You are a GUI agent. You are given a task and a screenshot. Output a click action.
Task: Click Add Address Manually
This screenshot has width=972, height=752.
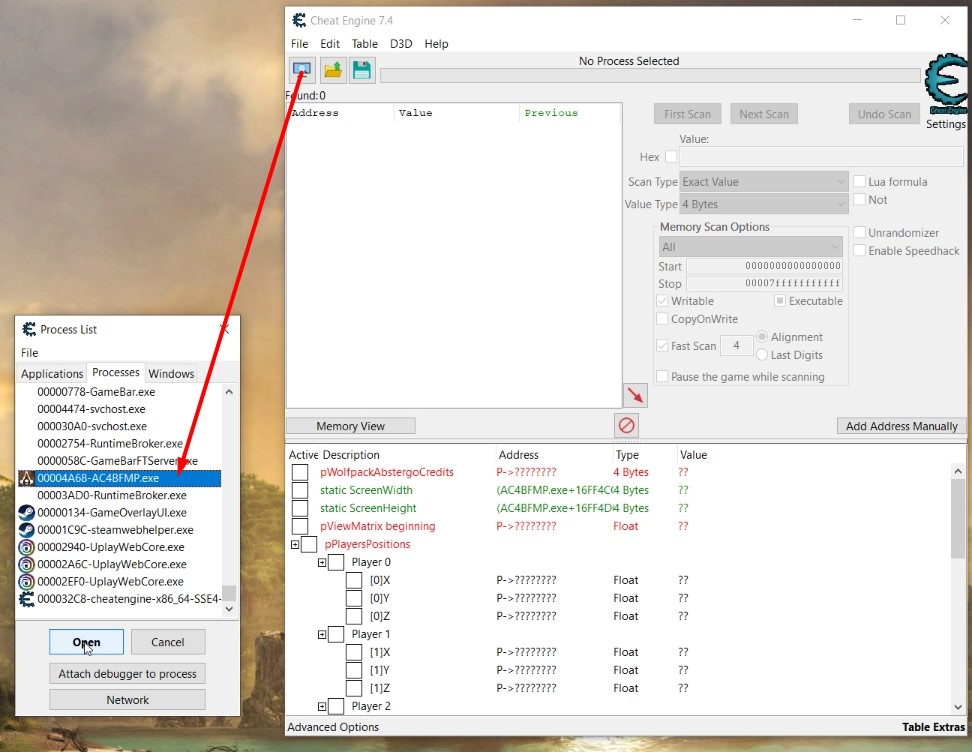click(901, 426)
